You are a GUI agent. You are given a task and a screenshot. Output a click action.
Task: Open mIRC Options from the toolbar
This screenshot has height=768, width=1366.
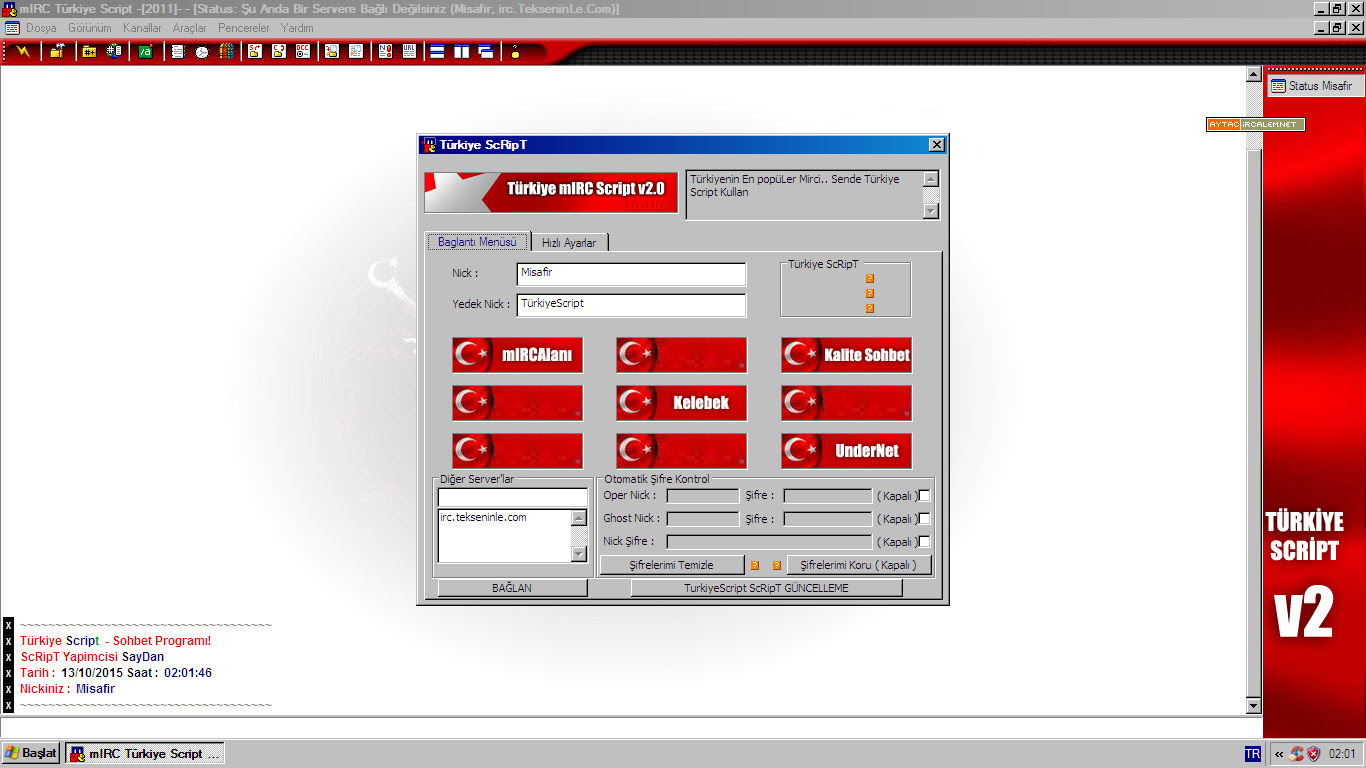[x=57, y=51]
